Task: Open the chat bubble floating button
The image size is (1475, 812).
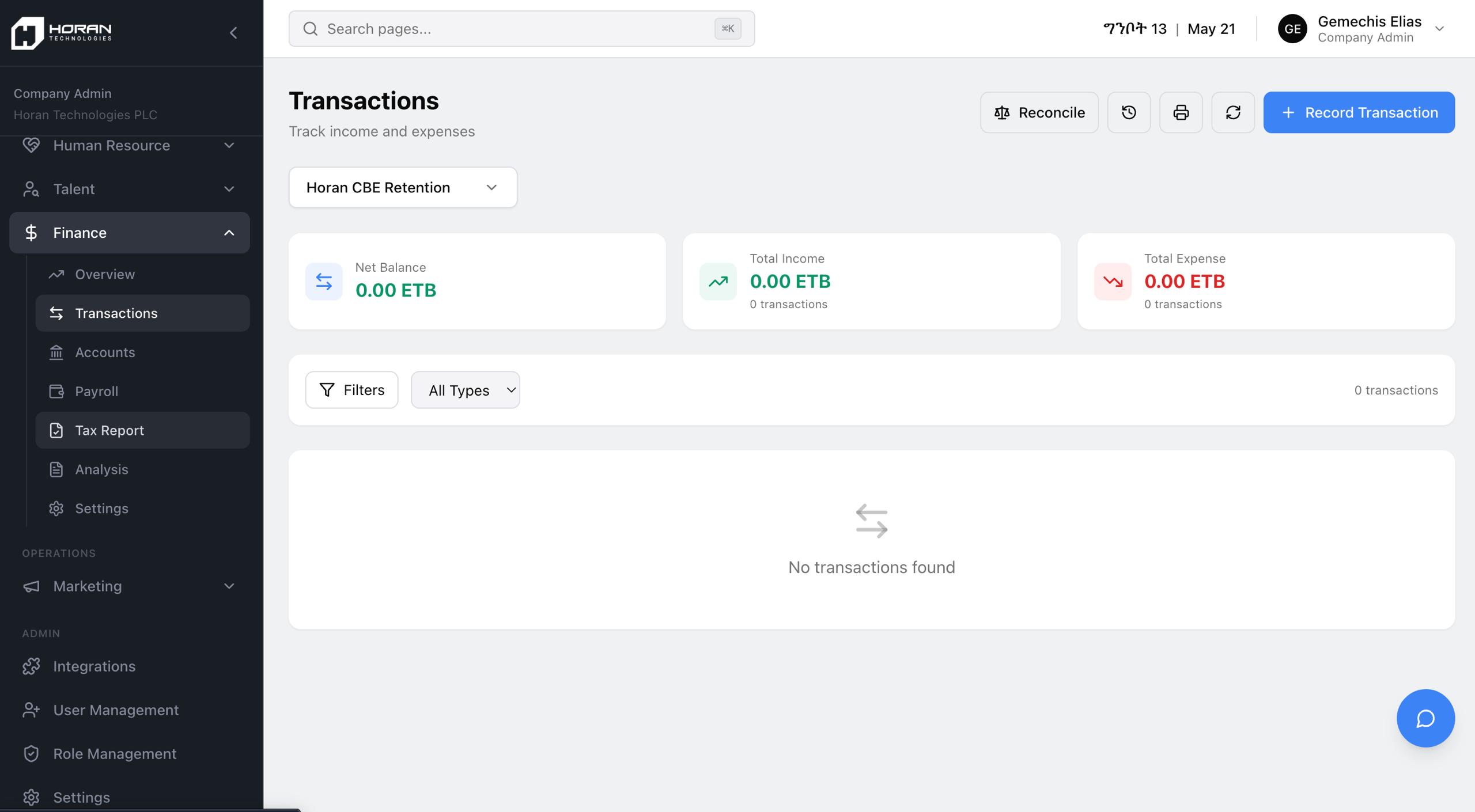Action: [1425, 718]
